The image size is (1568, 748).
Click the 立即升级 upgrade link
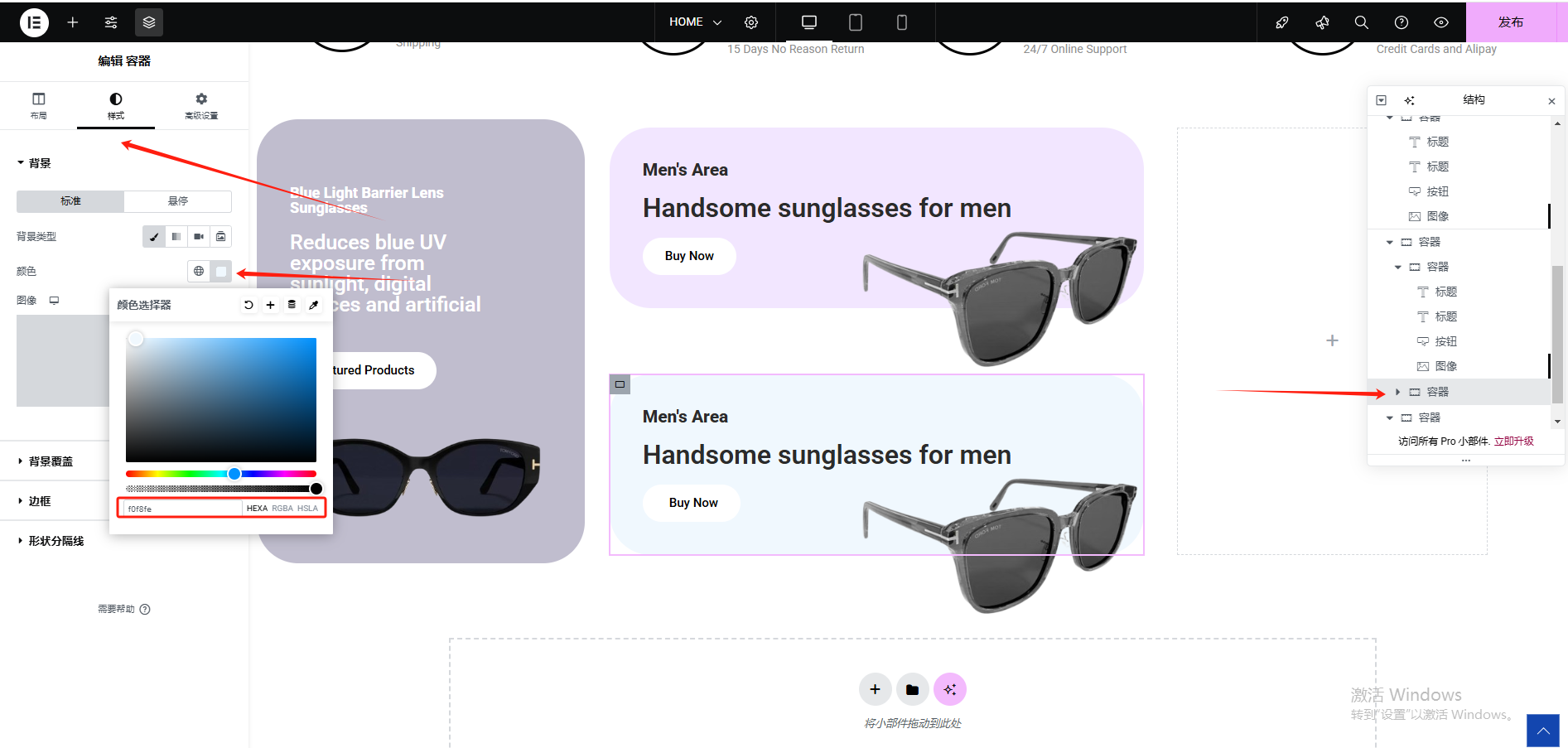pos(1513,442)
